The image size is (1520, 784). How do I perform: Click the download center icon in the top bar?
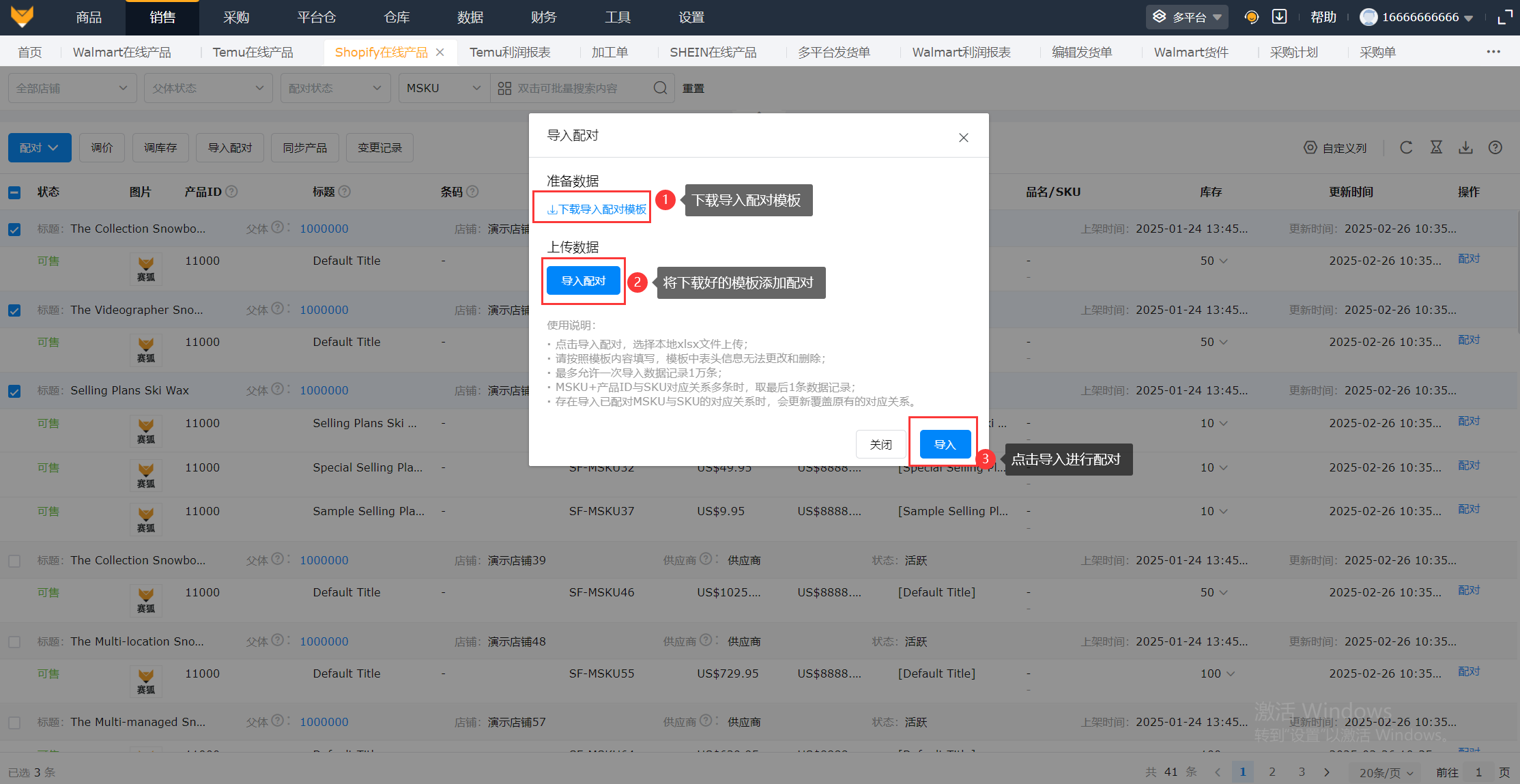(1279, 17)
